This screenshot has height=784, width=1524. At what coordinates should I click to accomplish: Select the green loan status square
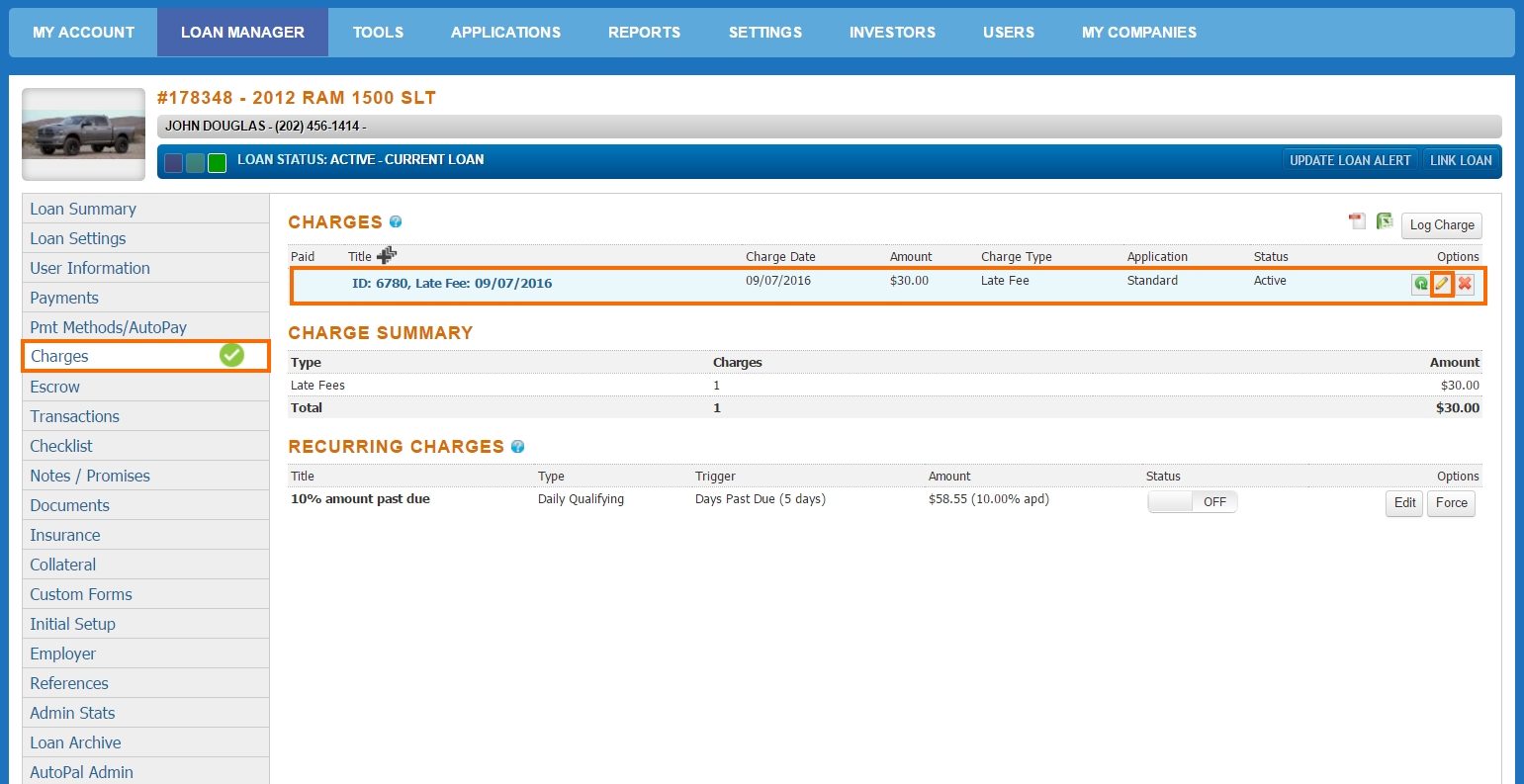(217, 163)
